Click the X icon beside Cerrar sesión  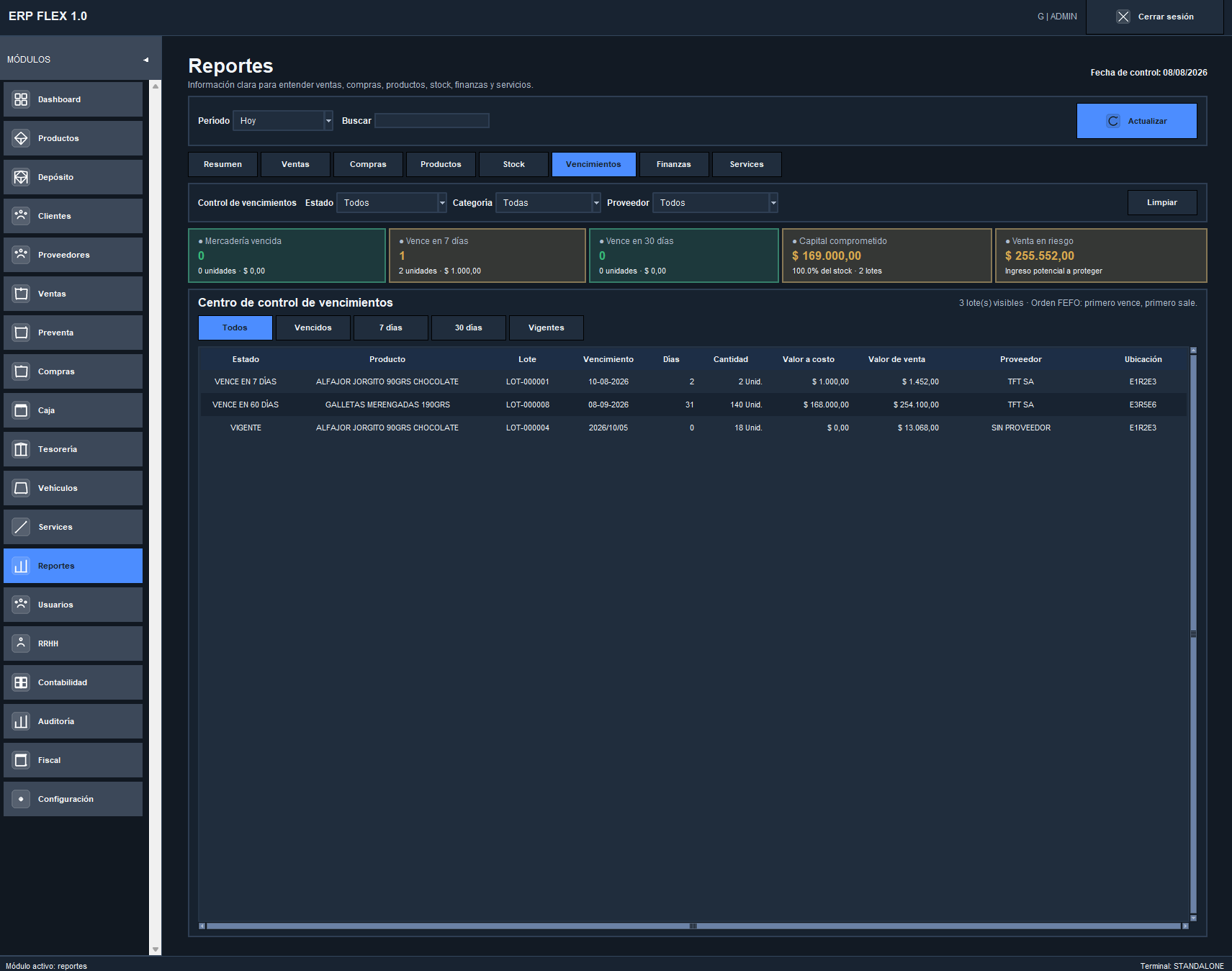tap(1123, 17)
